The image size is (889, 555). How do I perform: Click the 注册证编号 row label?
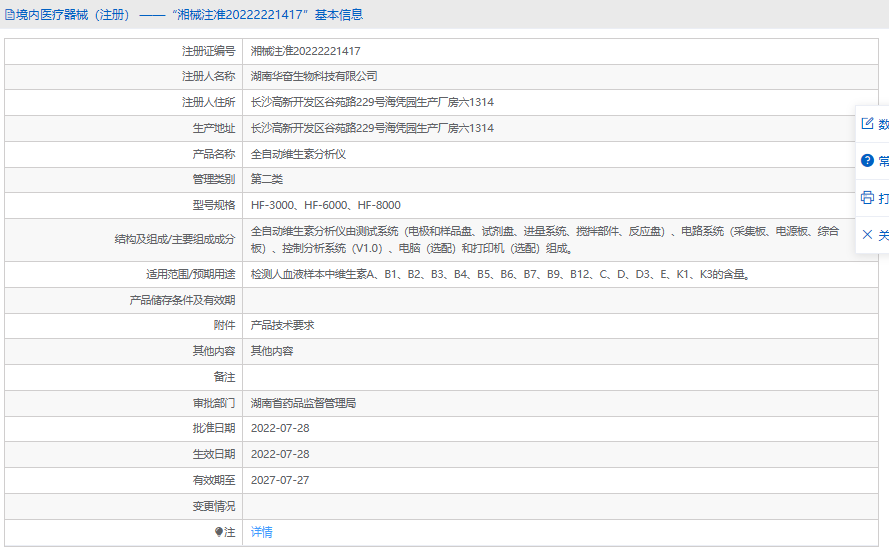click(x=208, y=51)
